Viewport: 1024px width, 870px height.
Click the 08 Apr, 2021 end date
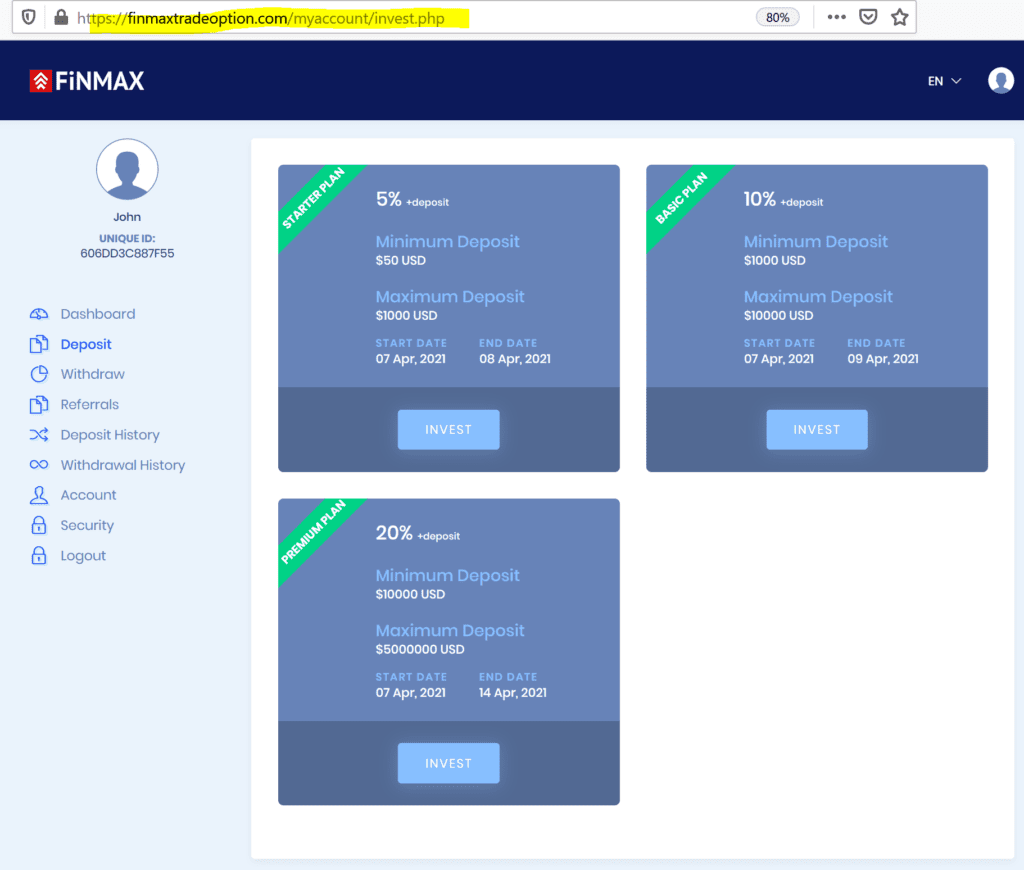pyautogui.click(x=515, y=359)
